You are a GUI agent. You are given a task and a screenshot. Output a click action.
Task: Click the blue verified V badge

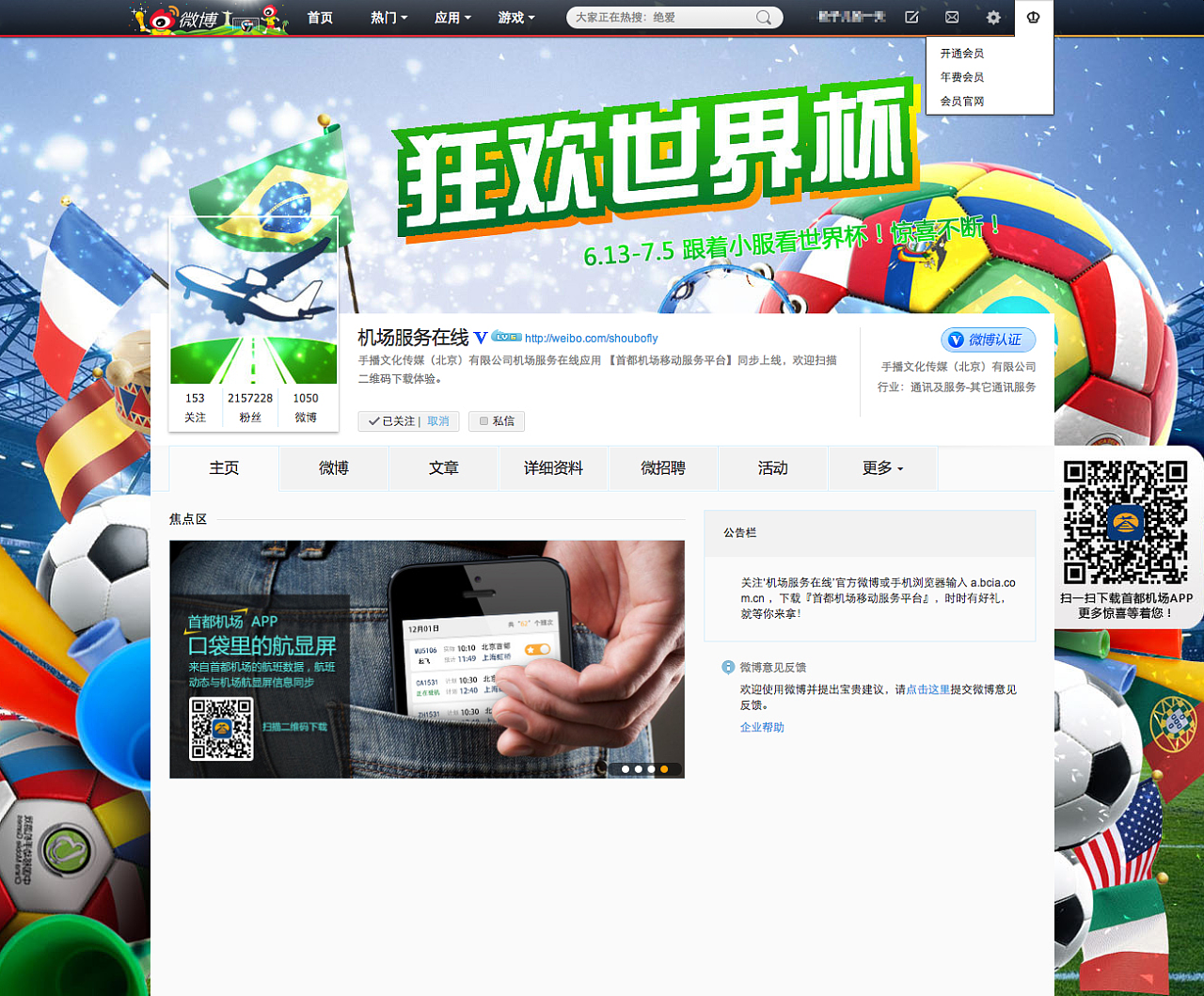(x=481, y=338)
